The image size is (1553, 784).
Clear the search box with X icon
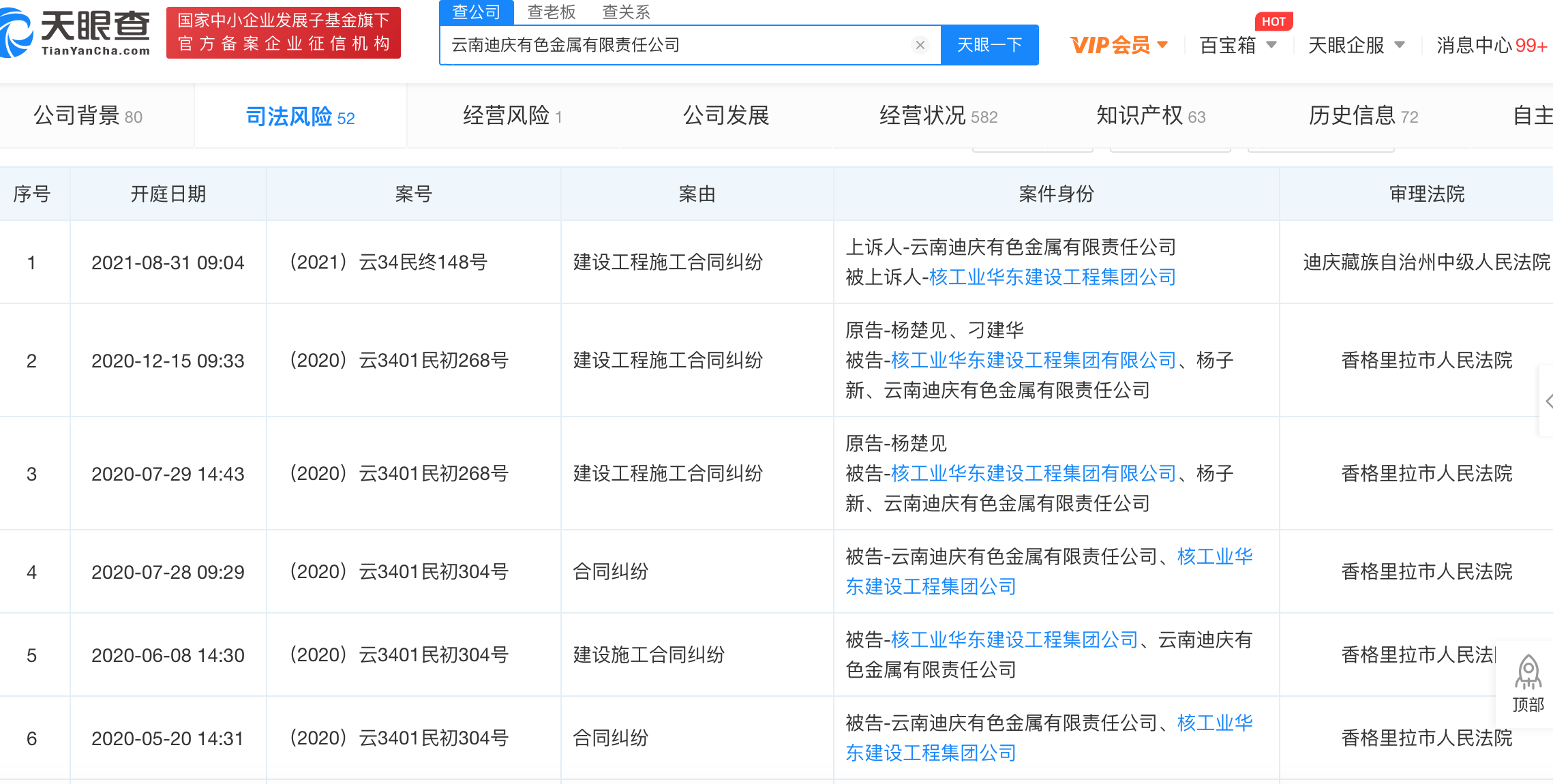[x=920, y=45]
